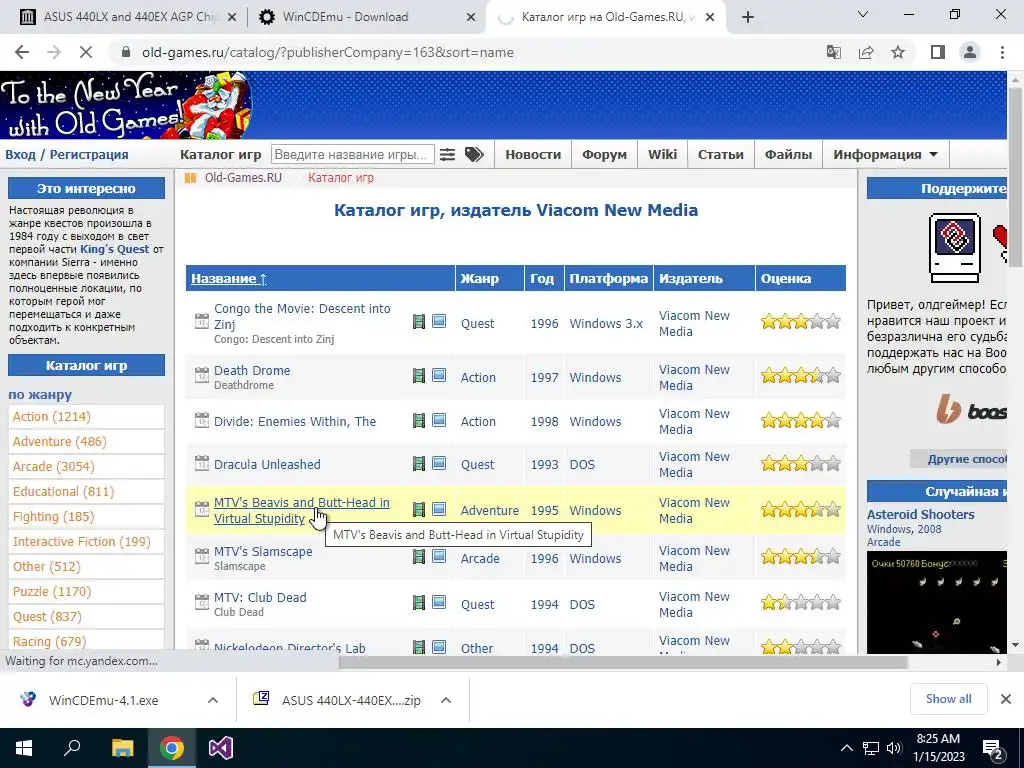Click the Каталог игр nav label
The height and width of the screenshot is (768, 1024).
[x=221, y=155]
